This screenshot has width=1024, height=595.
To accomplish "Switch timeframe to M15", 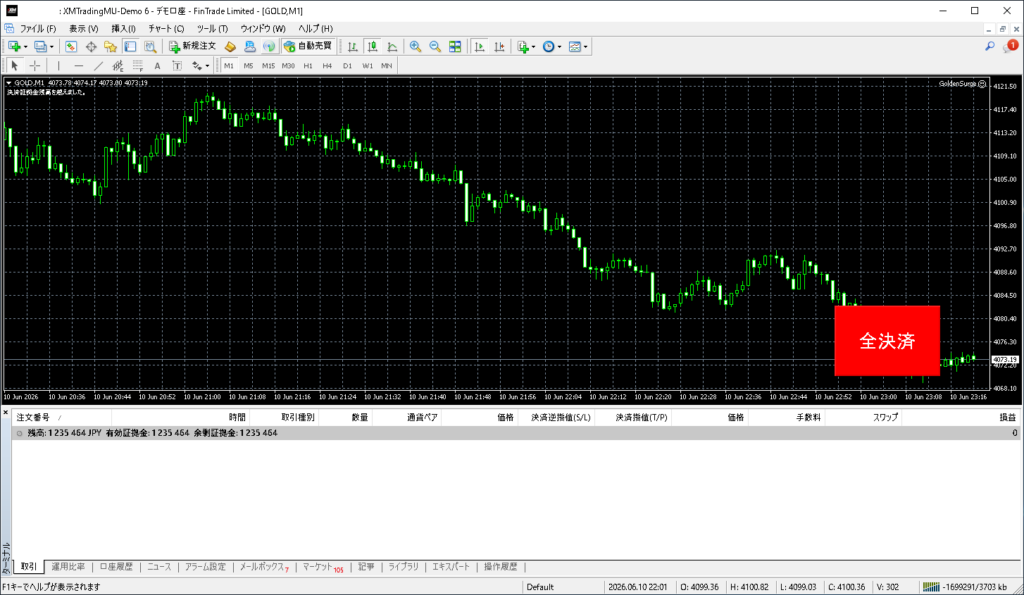I will tap(268, 65).
